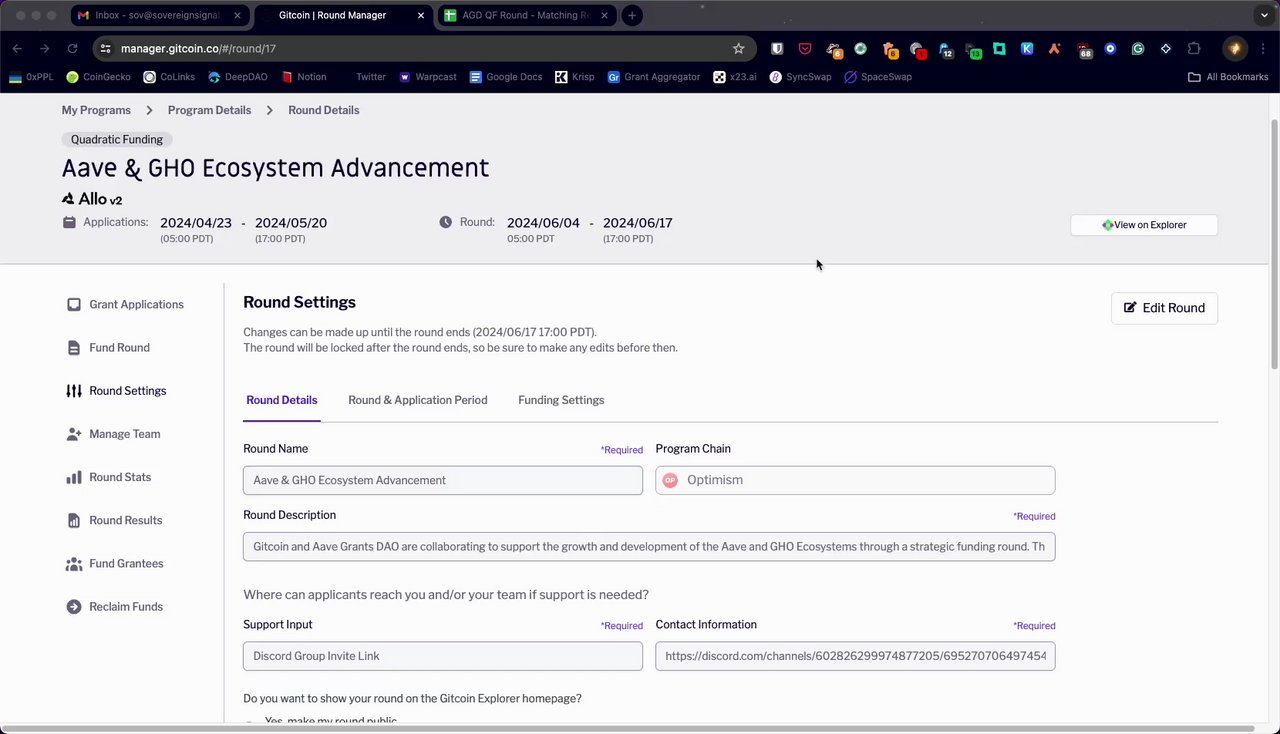
Task: Open the Chrome profile avatar
Action: tap(1235, 48)
